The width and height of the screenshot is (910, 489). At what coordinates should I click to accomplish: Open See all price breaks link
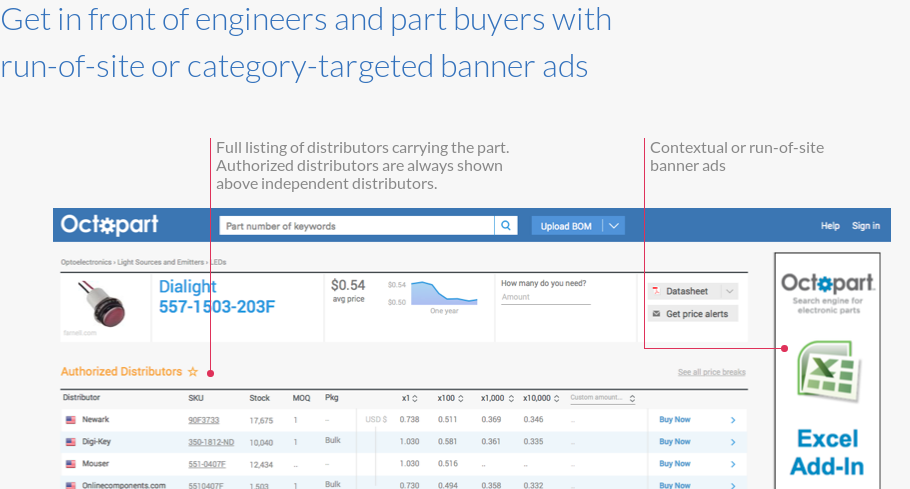pyautogui.click(x=712, y=372)
